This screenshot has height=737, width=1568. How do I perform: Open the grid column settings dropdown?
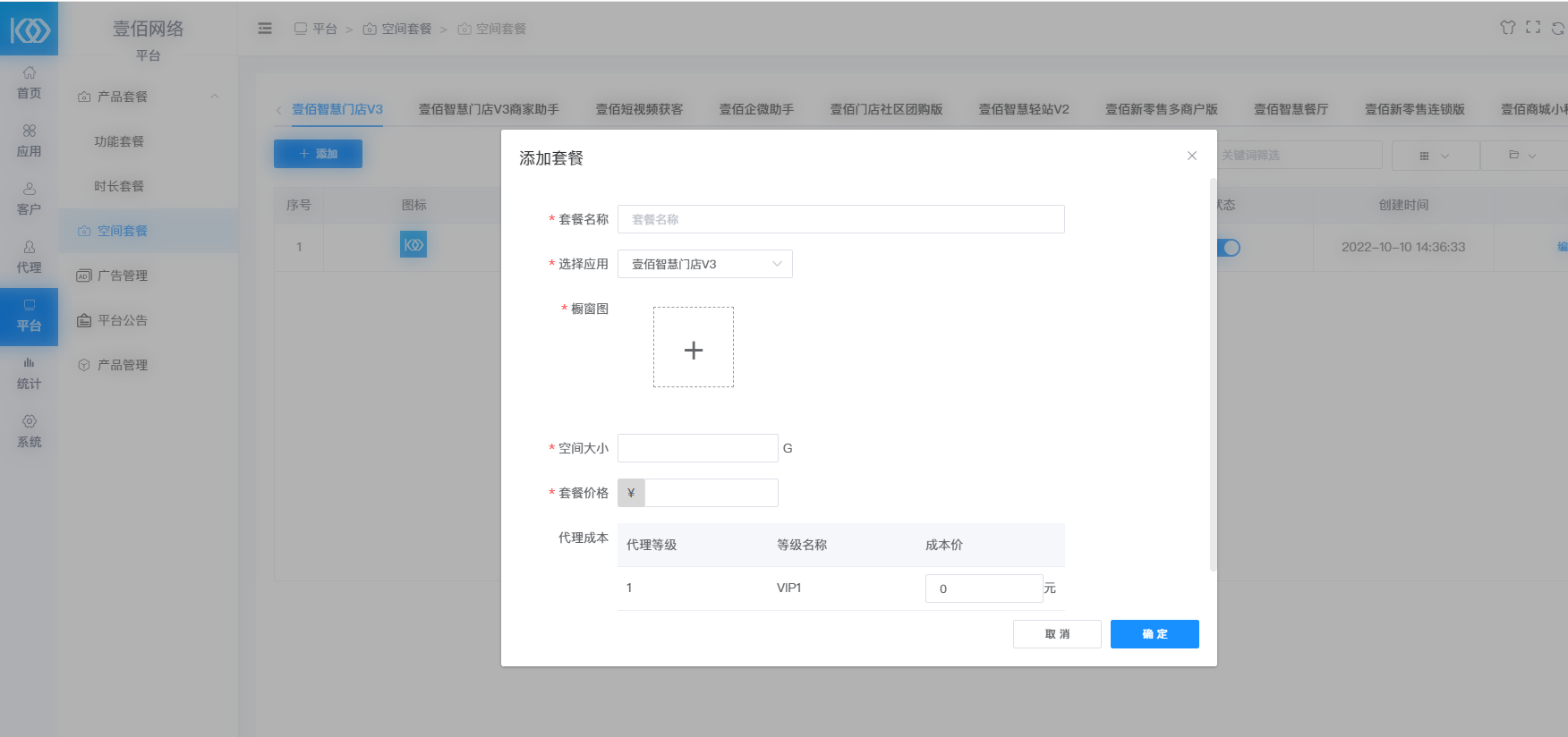coord(1435,156)
